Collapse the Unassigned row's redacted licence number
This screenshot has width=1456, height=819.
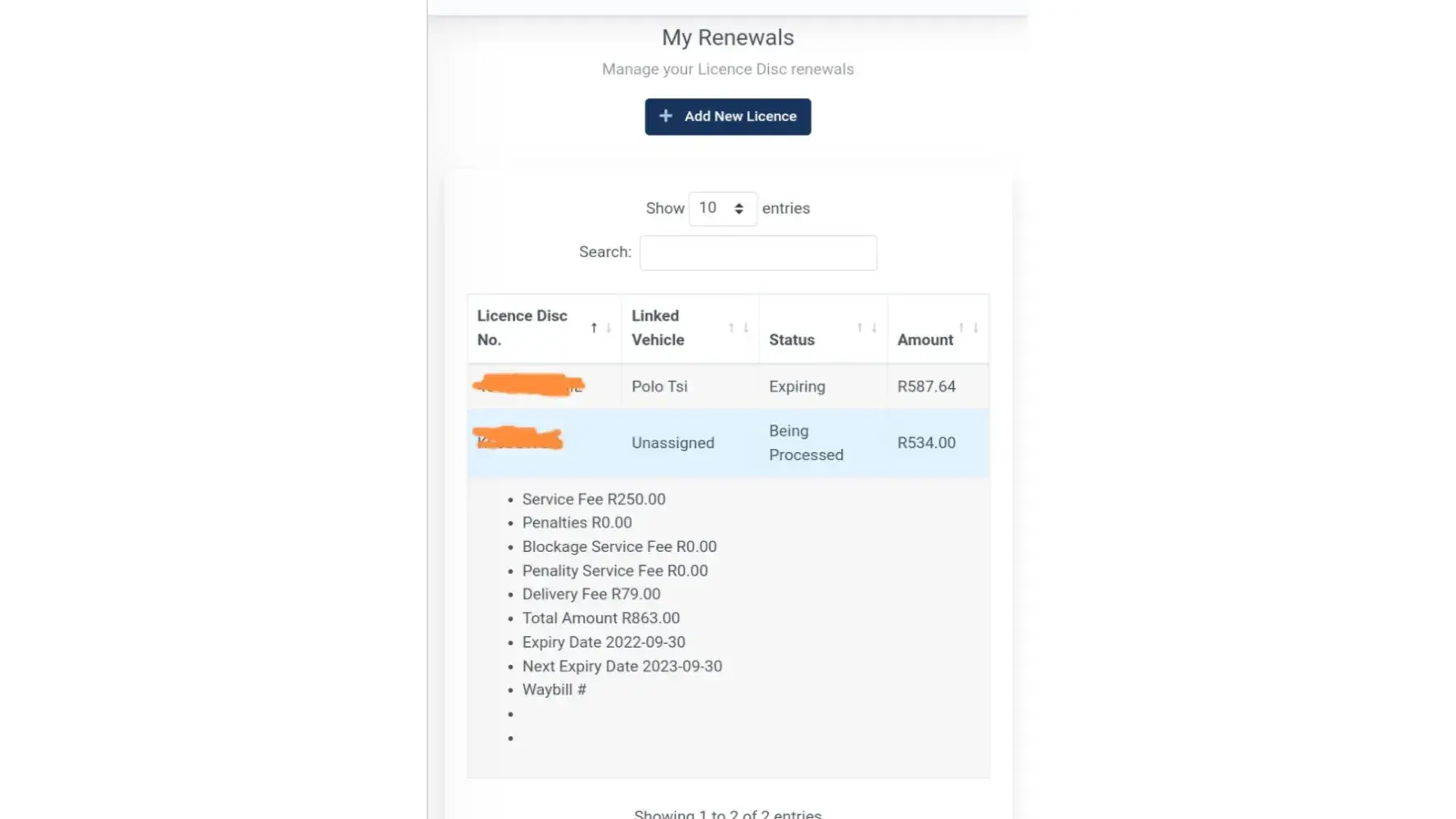(x=519, y=440)
